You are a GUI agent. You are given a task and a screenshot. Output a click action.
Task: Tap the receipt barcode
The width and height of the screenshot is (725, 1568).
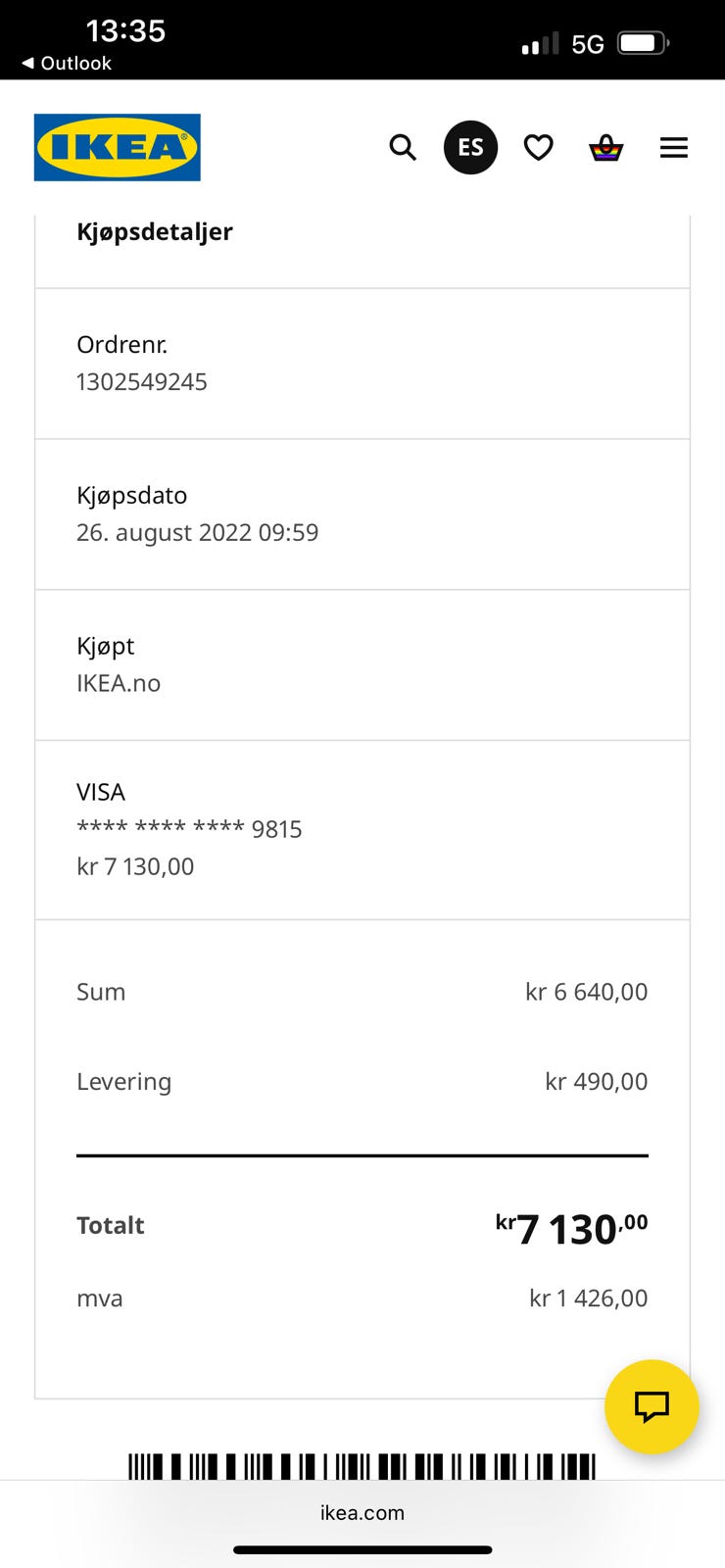[x=362, y=1466]
